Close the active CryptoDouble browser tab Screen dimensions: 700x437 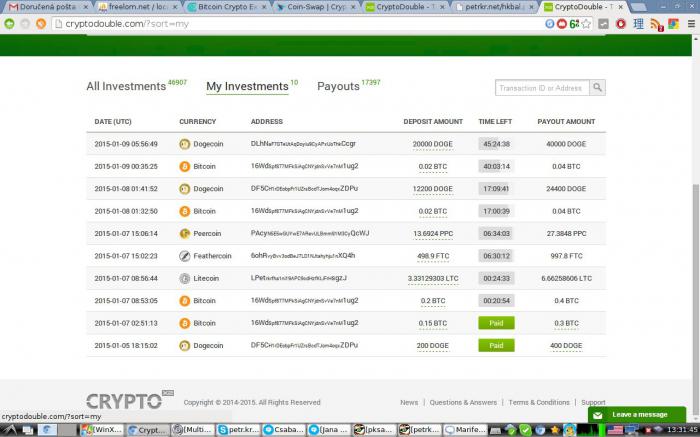pos(621,7)
